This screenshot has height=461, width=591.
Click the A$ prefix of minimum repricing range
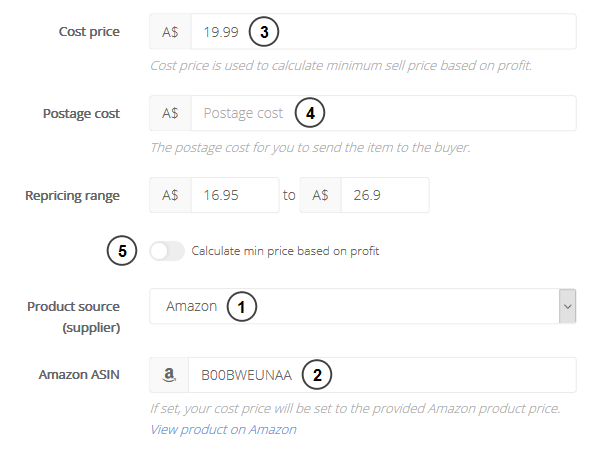point(170,195)
